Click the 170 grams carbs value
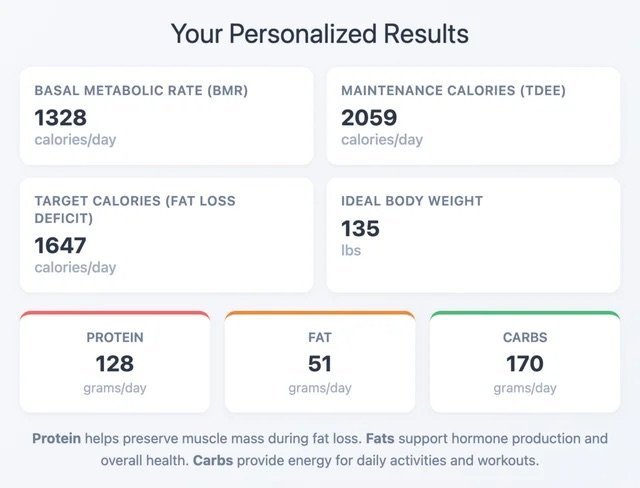640x488 pixels. click(x=525, y=363)
